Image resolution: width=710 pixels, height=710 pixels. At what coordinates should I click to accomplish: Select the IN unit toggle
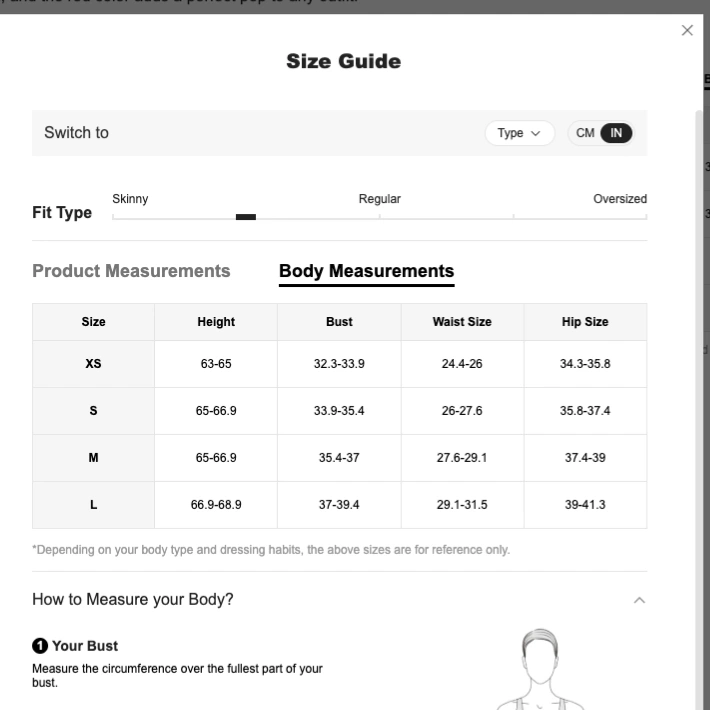click(616, 133)
